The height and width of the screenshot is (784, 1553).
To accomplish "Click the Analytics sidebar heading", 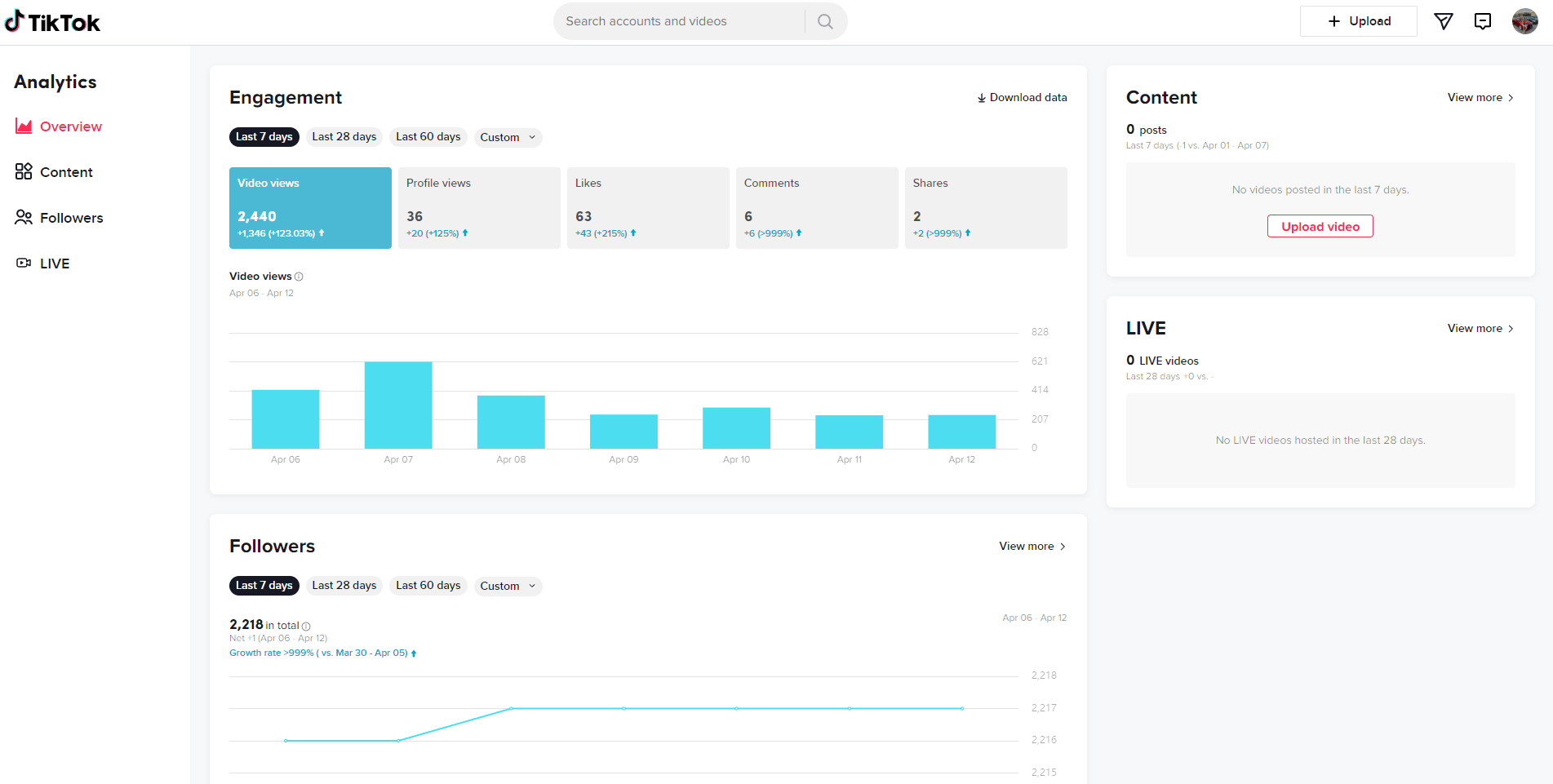I will pyautogui.click(x=55, y=82).
